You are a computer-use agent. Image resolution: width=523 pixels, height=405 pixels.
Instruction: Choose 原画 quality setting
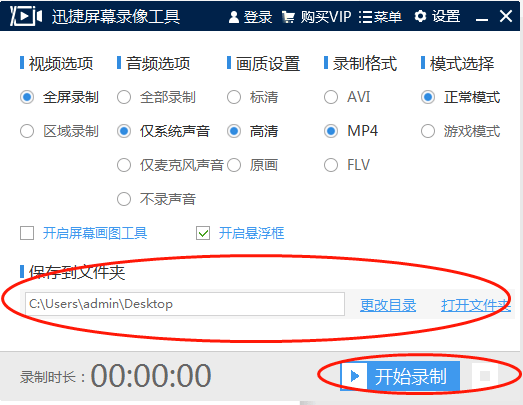(234, 165)
